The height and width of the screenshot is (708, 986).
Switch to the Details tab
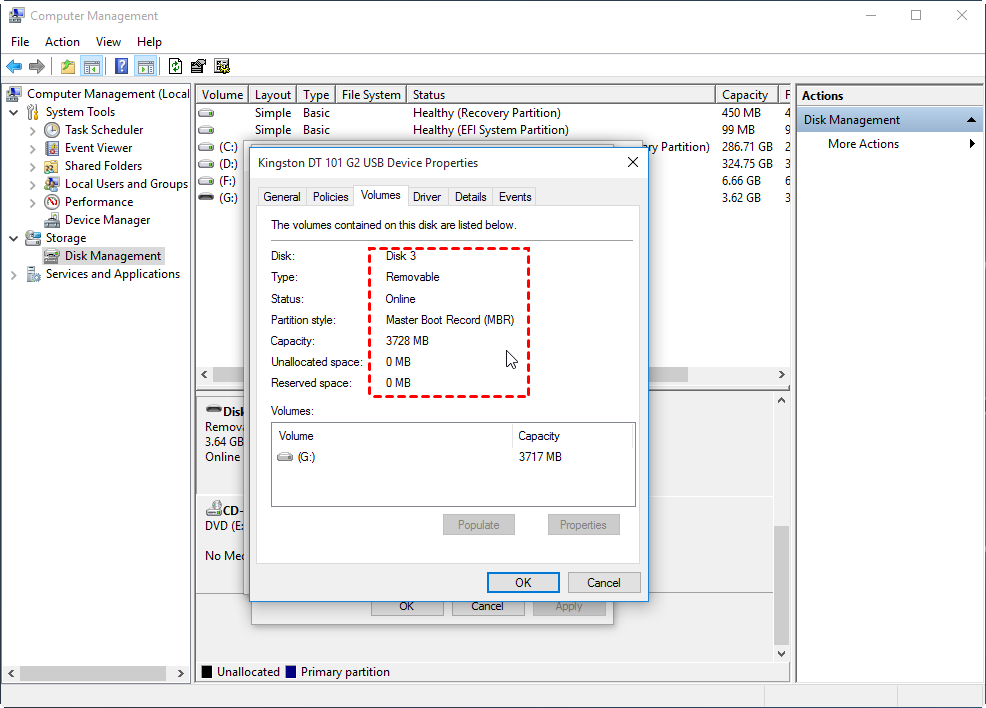click(470, 197)
